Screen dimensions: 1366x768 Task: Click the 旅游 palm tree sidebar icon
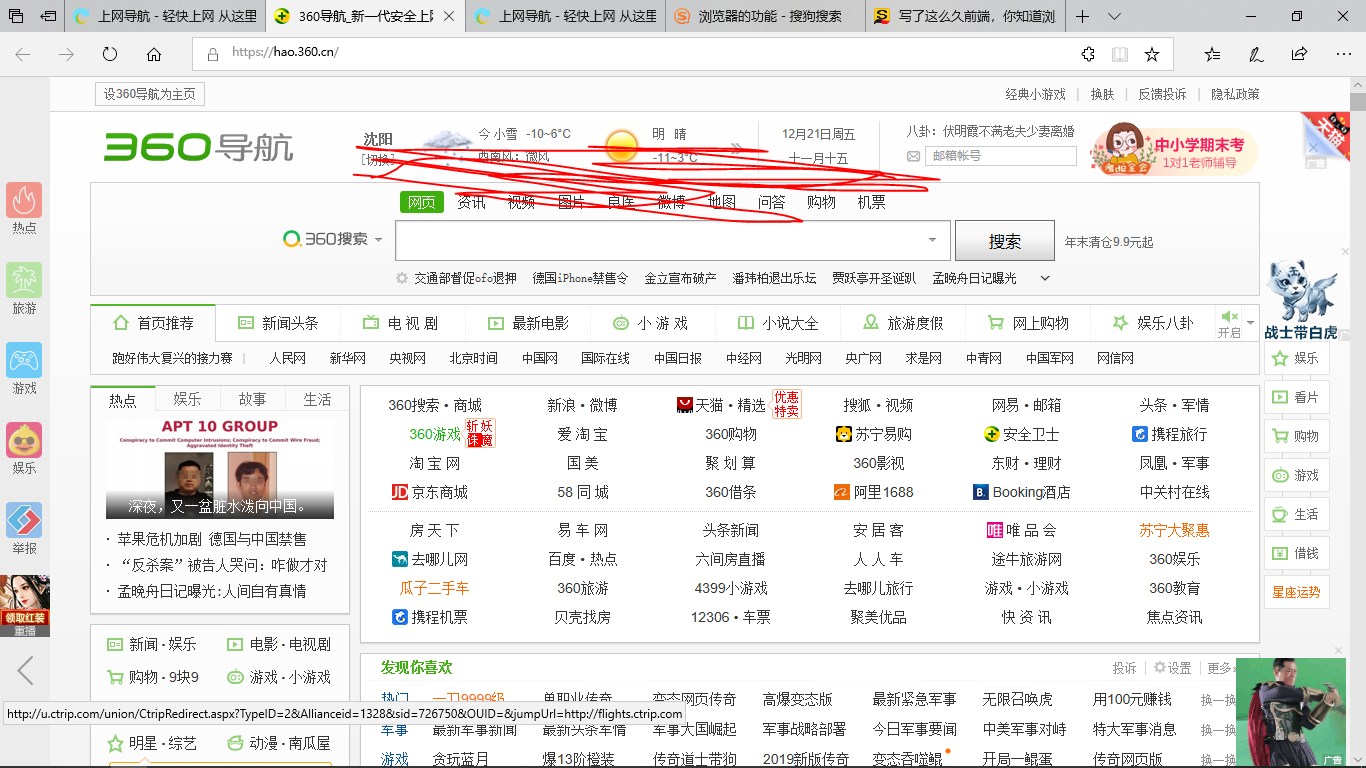pyautogui.click(x=24, y=280)
